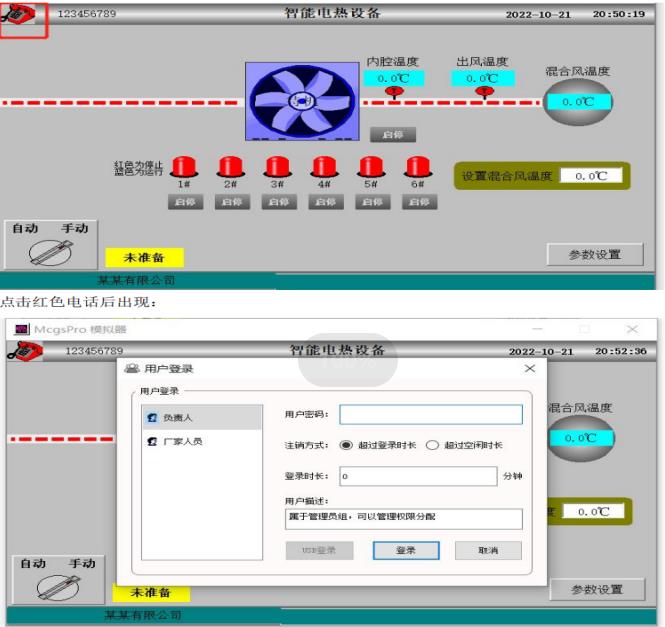Click the 用户登录 dialog title icon

pos(132,368)
